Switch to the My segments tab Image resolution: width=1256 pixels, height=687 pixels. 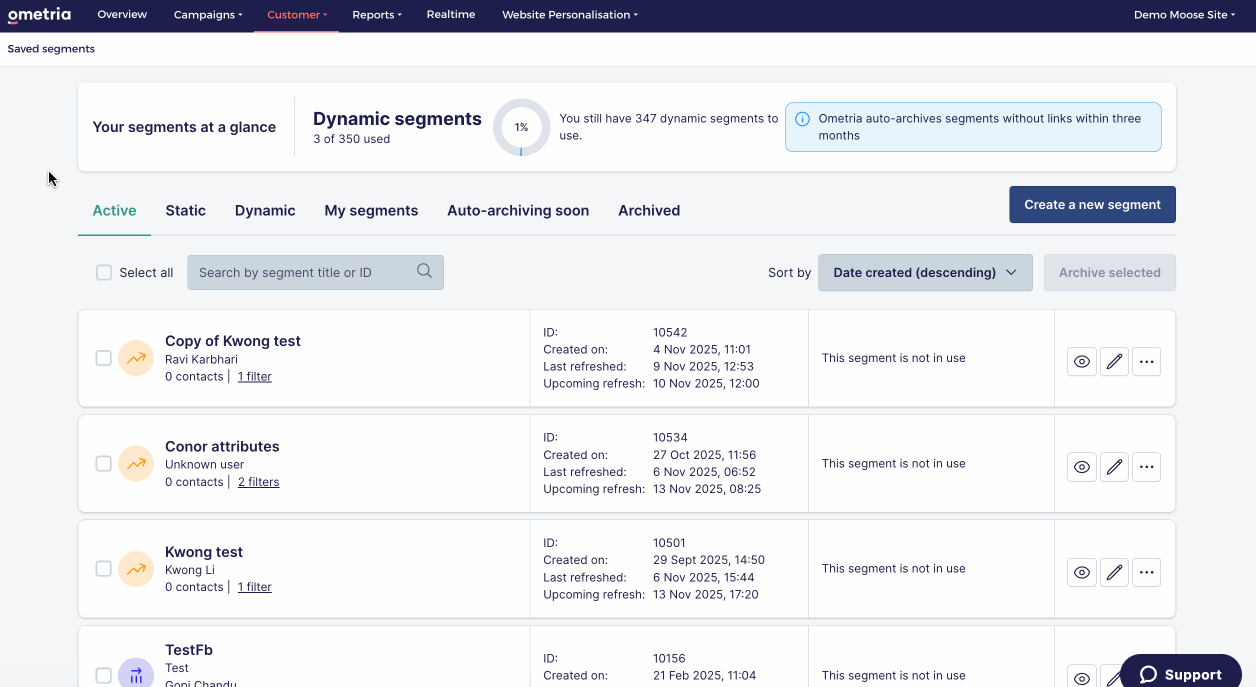click(x=371, y=210)
